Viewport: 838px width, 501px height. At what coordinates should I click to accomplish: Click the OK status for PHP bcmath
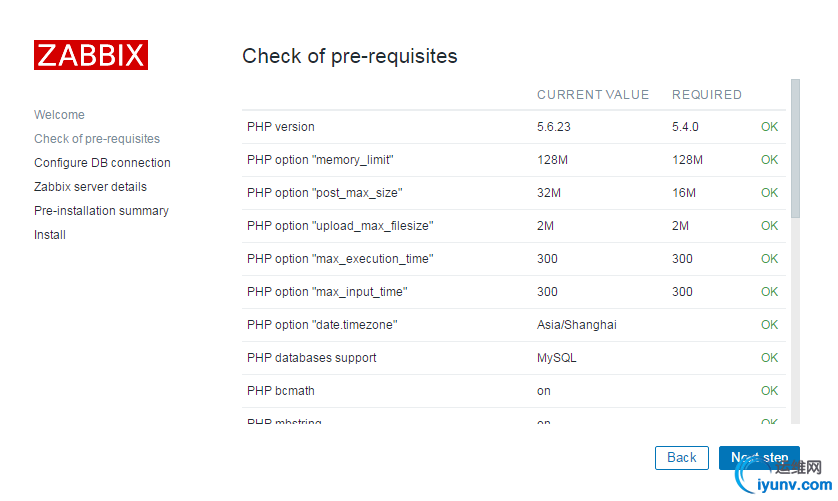[769, 391]
